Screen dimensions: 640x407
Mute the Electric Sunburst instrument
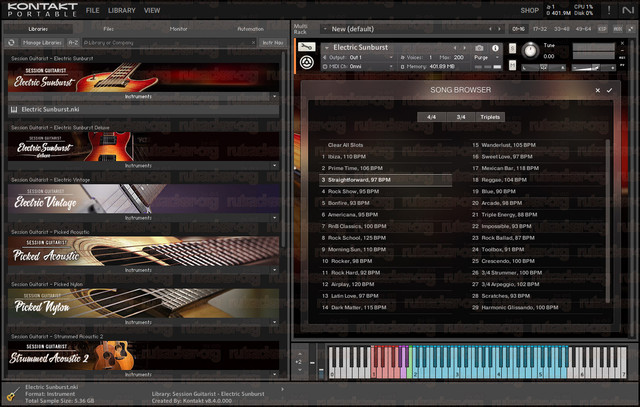click(512, 65)
